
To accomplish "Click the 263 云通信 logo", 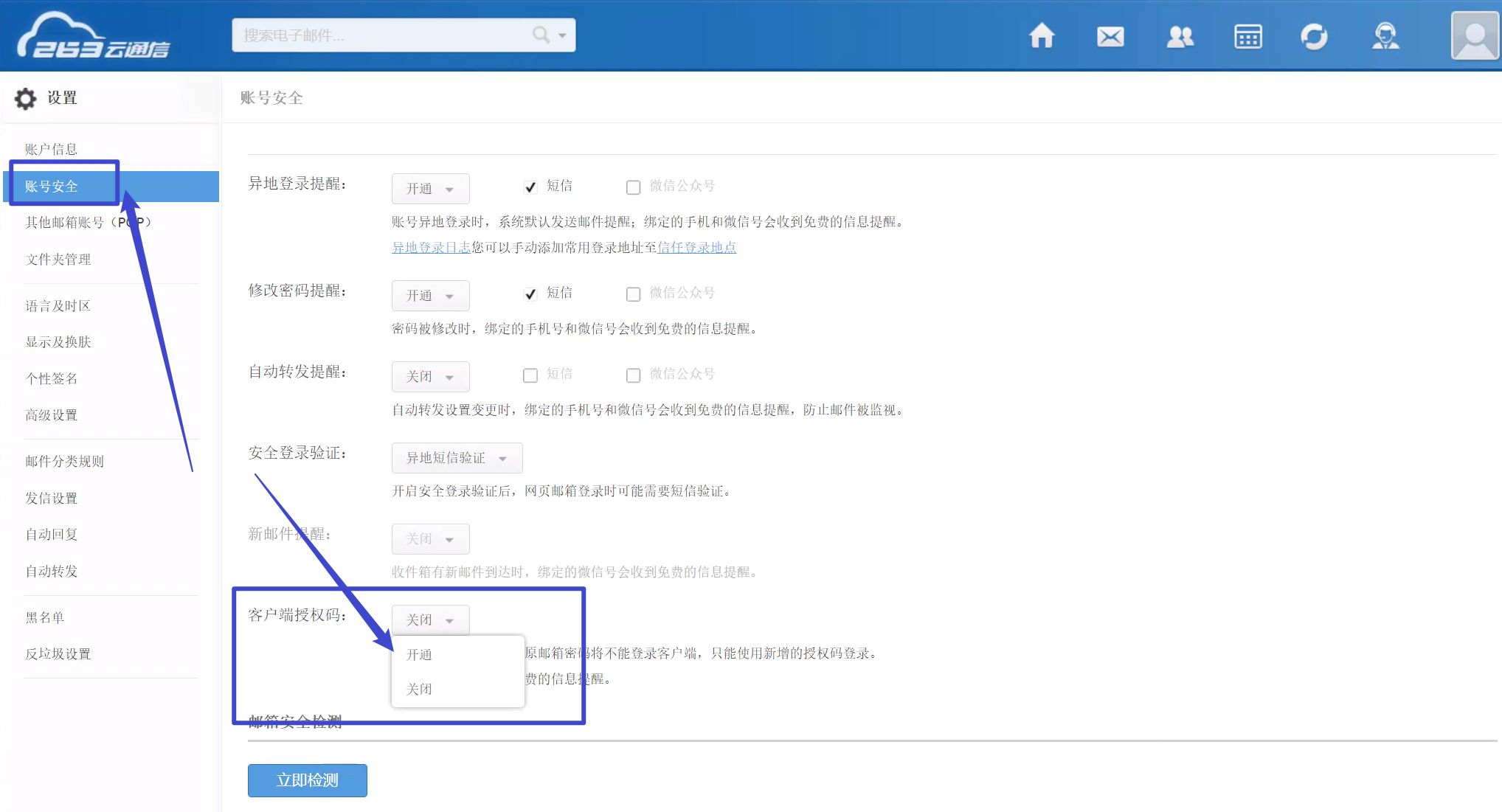I will [94, 35].
